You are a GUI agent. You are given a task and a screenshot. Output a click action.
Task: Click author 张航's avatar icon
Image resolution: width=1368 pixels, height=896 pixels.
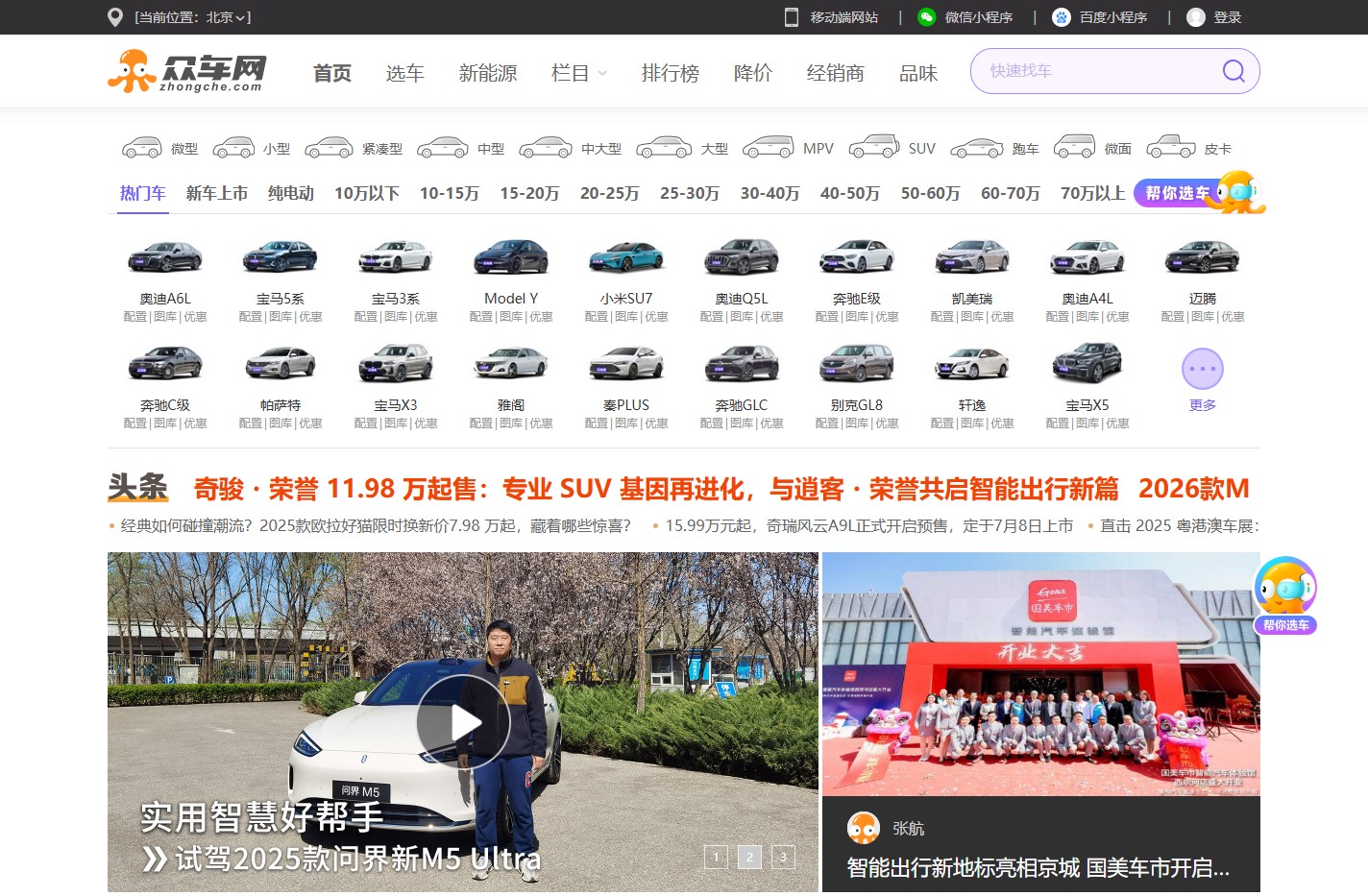pos(864,828)
